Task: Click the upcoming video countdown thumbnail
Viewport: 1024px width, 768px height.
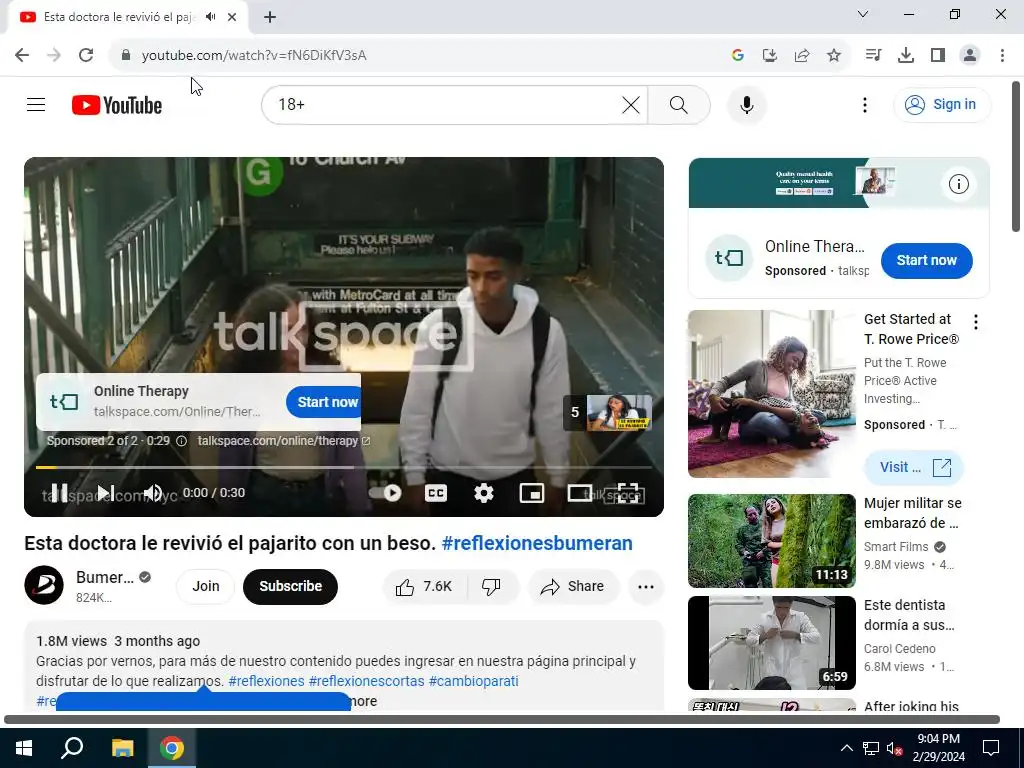Action: coord(618,412)
